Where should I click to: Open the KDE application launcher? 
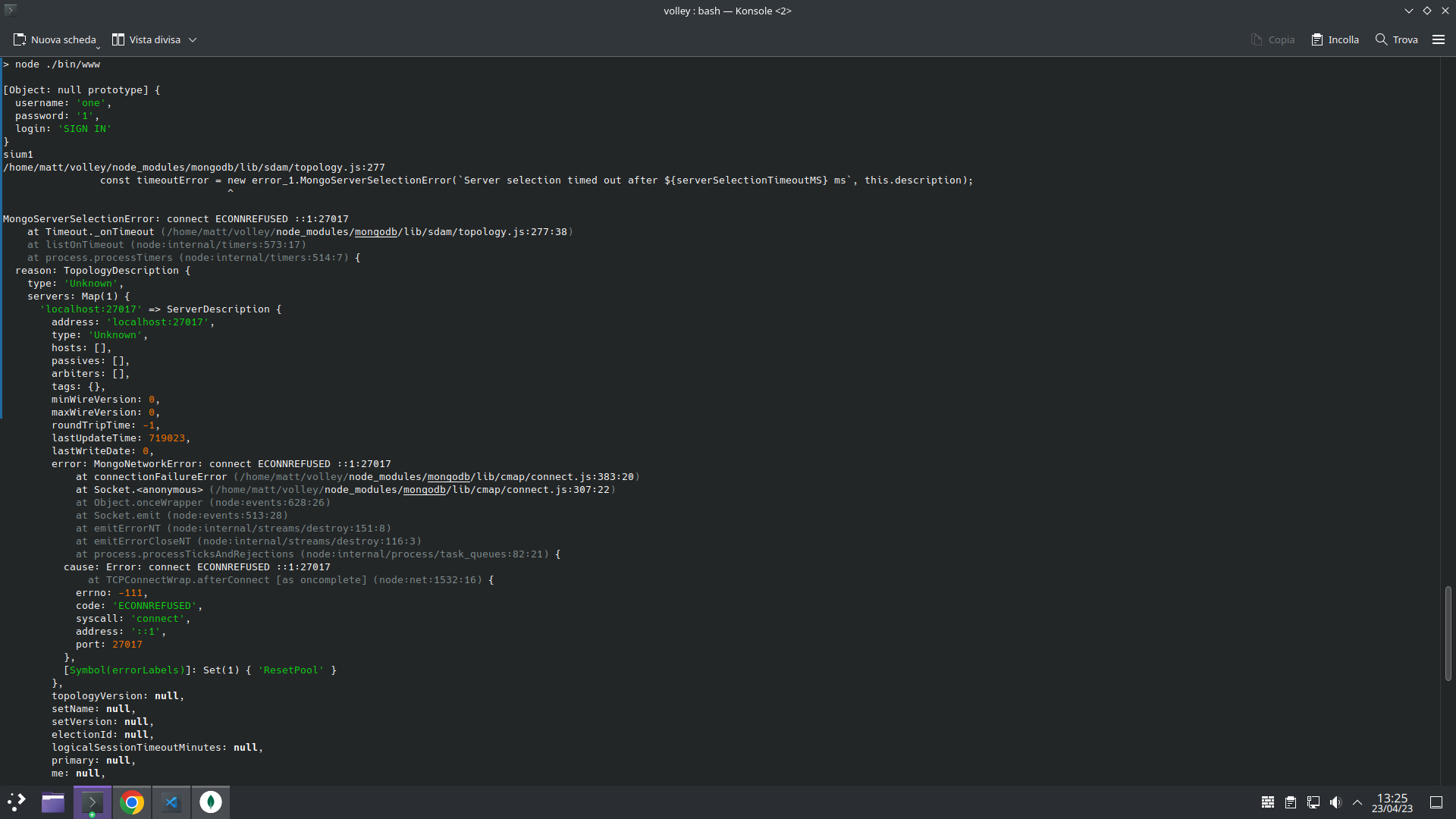point(17,802)
